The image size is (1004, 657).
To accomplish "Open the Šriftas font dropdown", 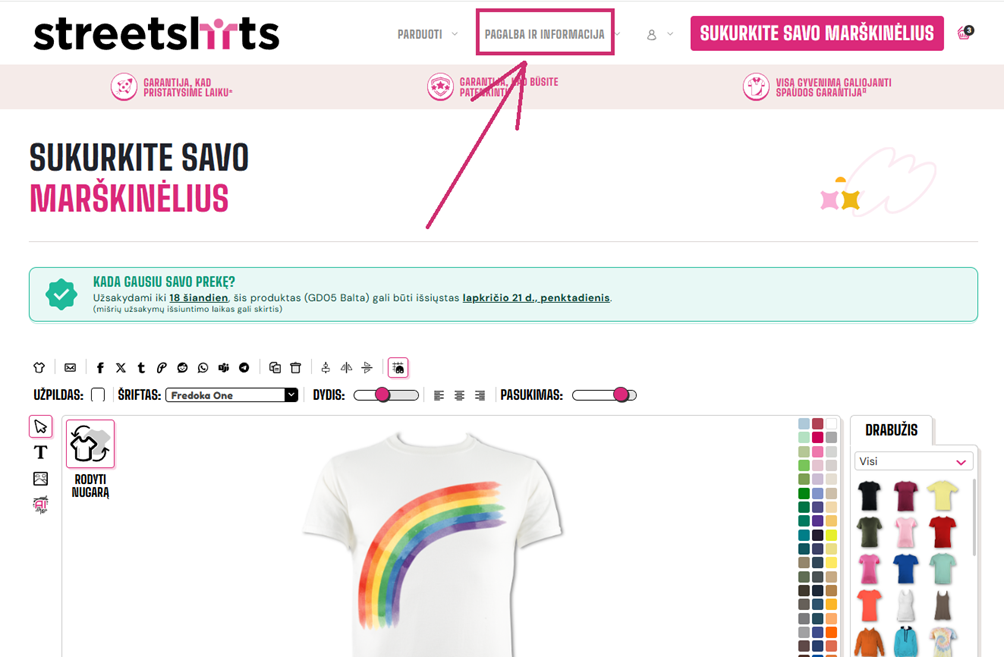I will pos(232,395).
